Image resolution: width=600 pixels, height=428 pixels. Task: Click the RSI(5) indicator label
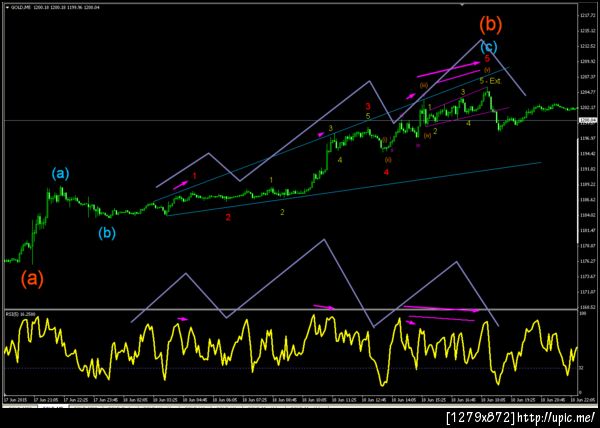coord(19,314)
